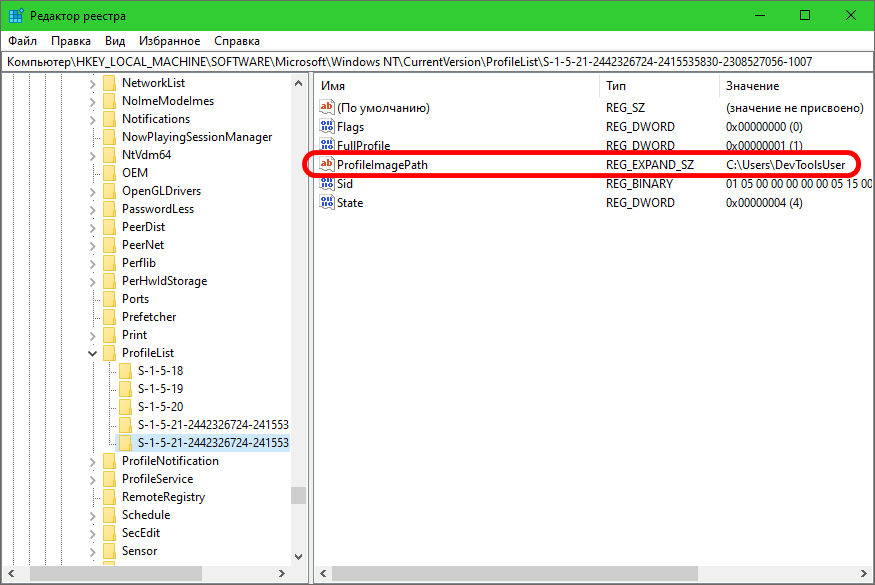Select the ProfileList folder icon
This screenshot has height=585, width=875.
[110, 353]
